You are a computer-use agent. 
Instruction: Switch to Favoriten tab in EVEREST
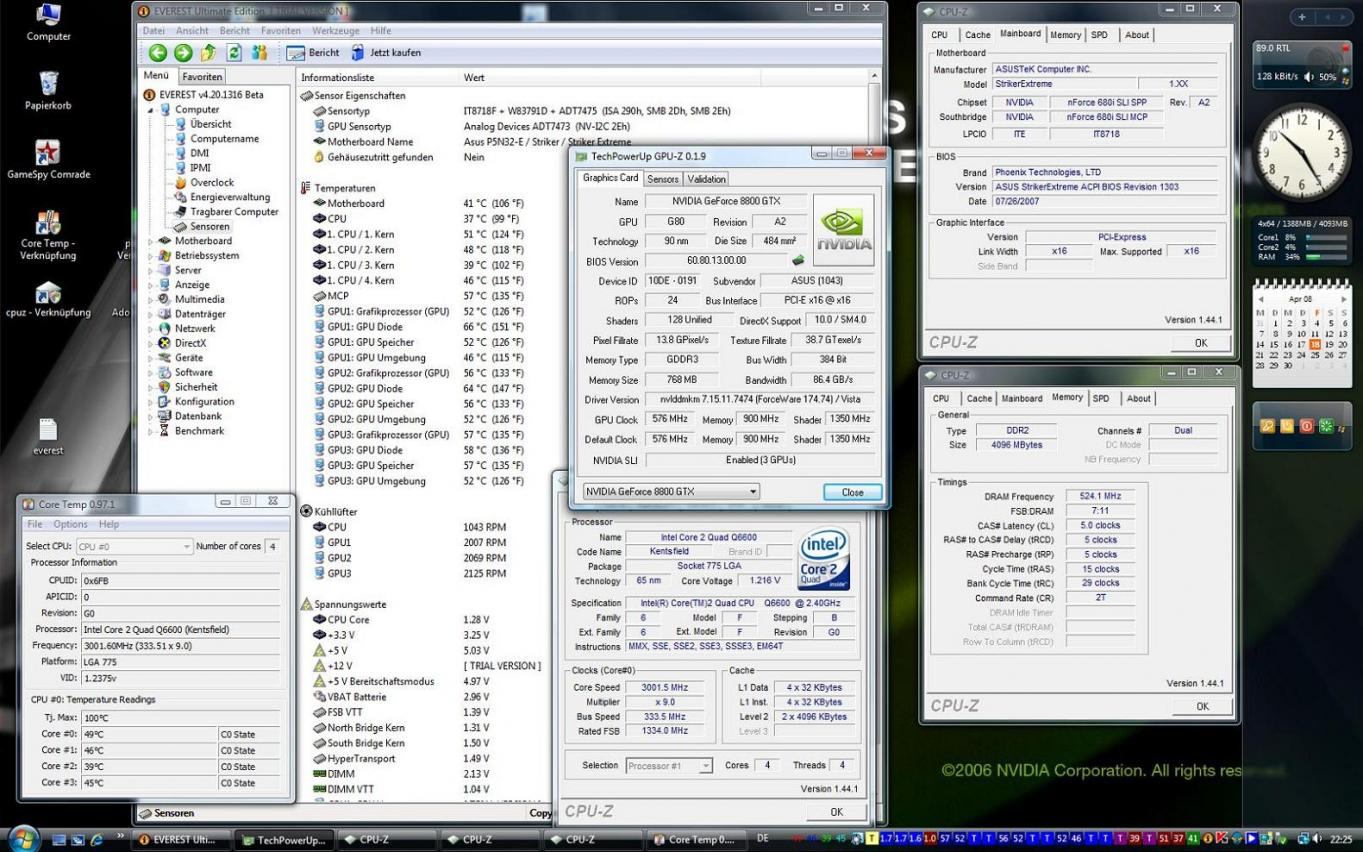[202, 76]
